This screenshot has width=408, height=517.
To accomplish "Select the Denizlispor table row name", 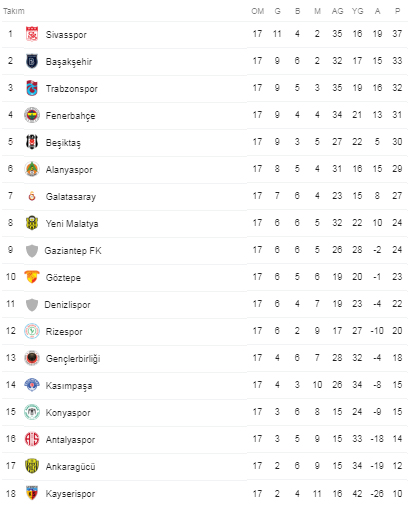I will click(x=67, y=305).
